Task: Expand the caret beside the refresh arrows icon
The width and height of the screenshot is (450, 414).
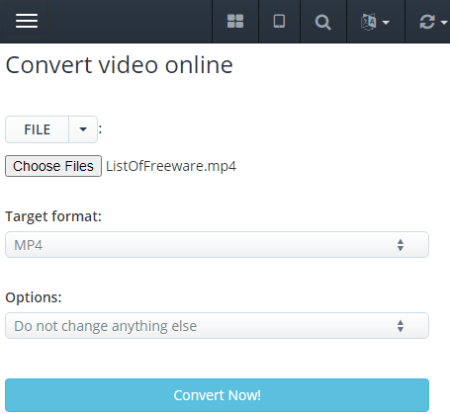Action: [x=444, y=23]
